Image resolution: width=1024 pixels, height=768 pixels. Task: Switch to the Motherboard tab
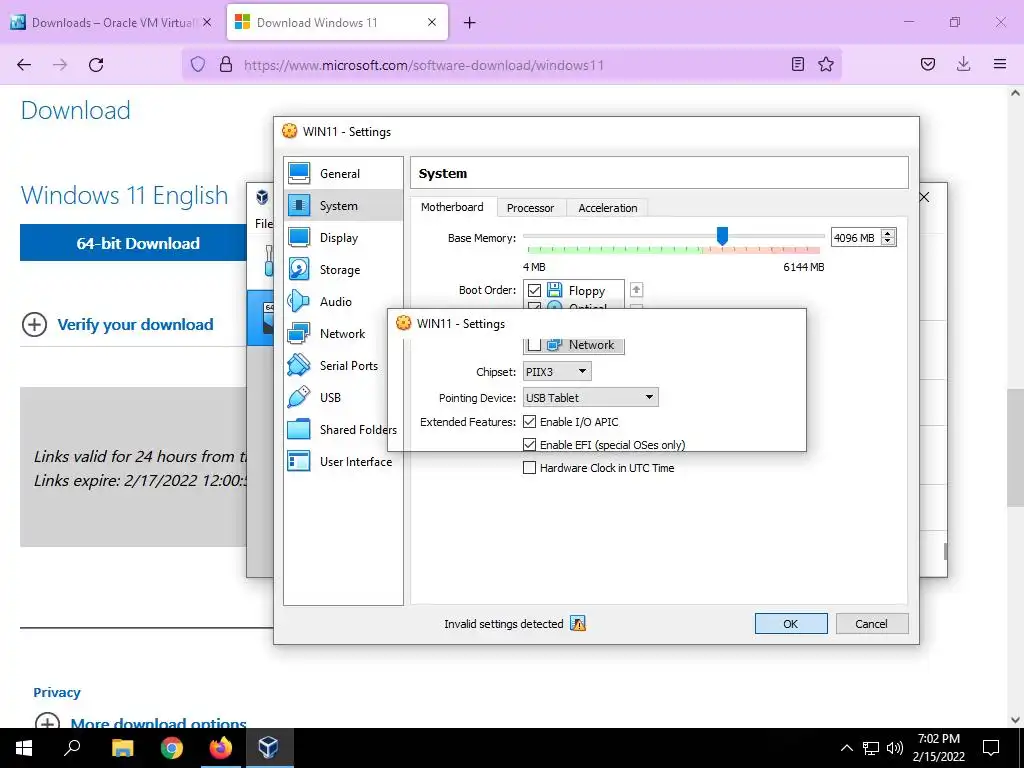[x=453, y=207]
